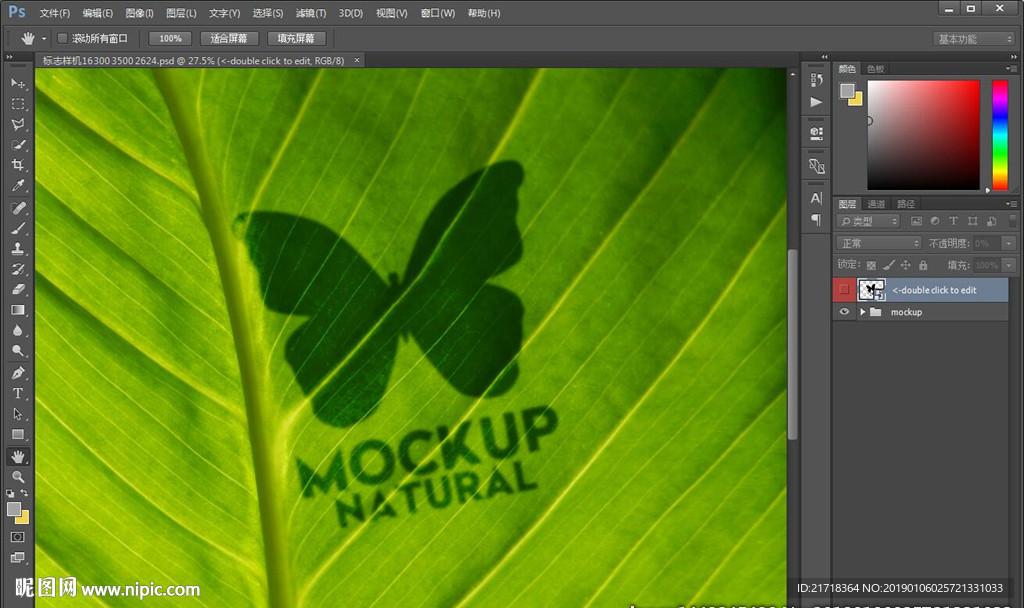Open the workspace switcher dropdown
1024x608 pixels.
pos(974,39)
